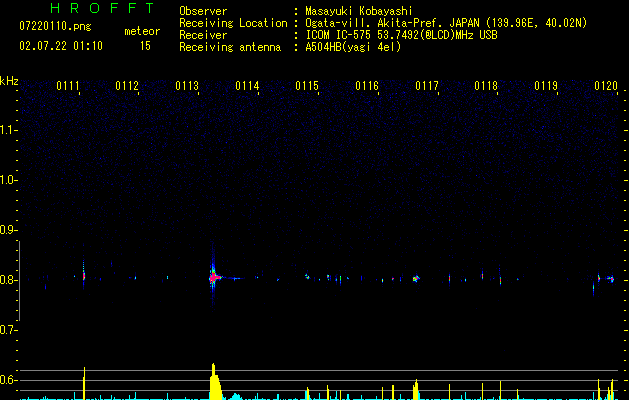The height and width of the screenshot is (400, 629).
Task: Click the "Receiving antenna" label
Action: tap(230, 47)
